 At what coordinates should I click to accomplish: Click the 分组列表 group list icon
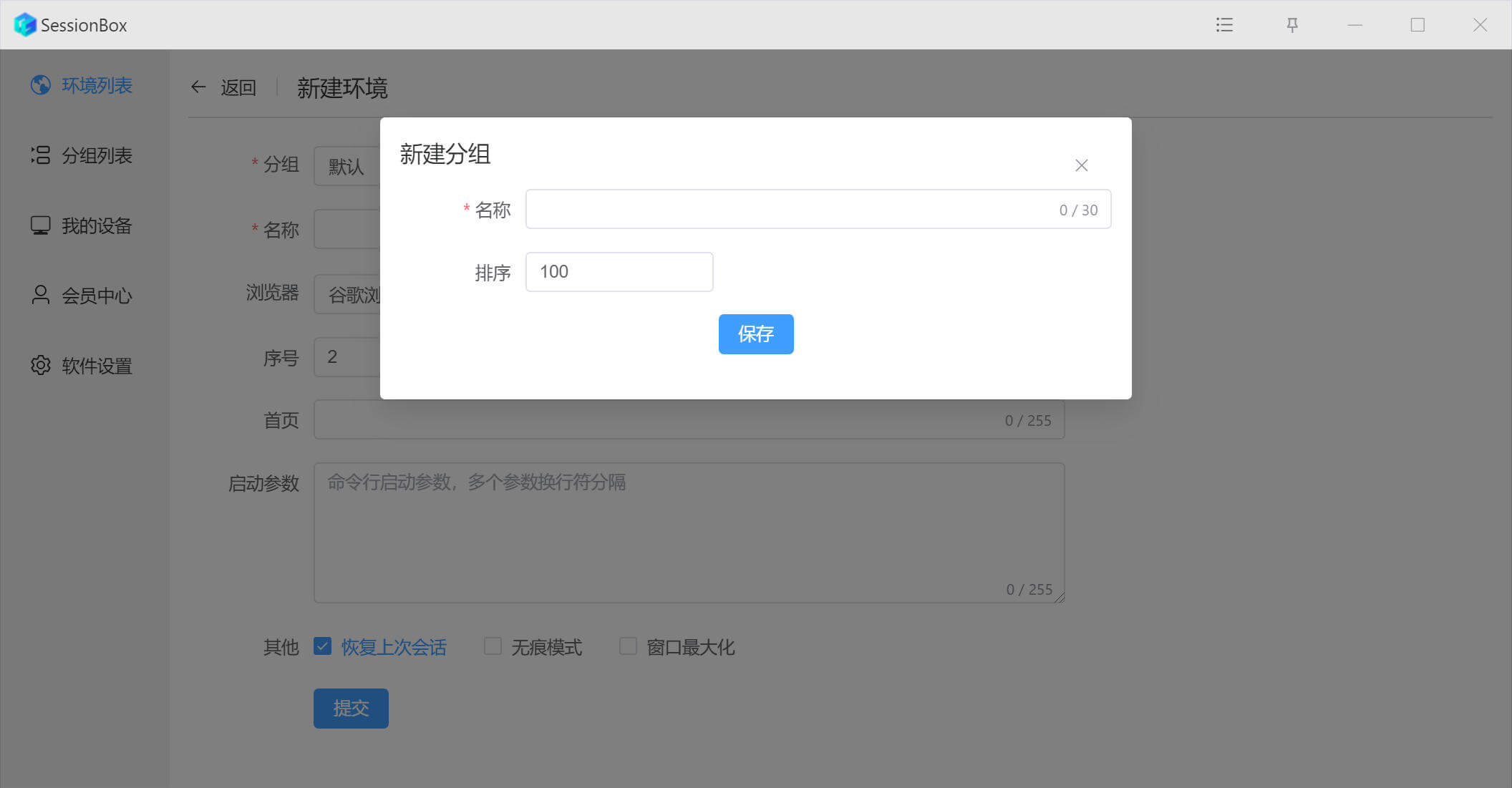tap(40, 155)
